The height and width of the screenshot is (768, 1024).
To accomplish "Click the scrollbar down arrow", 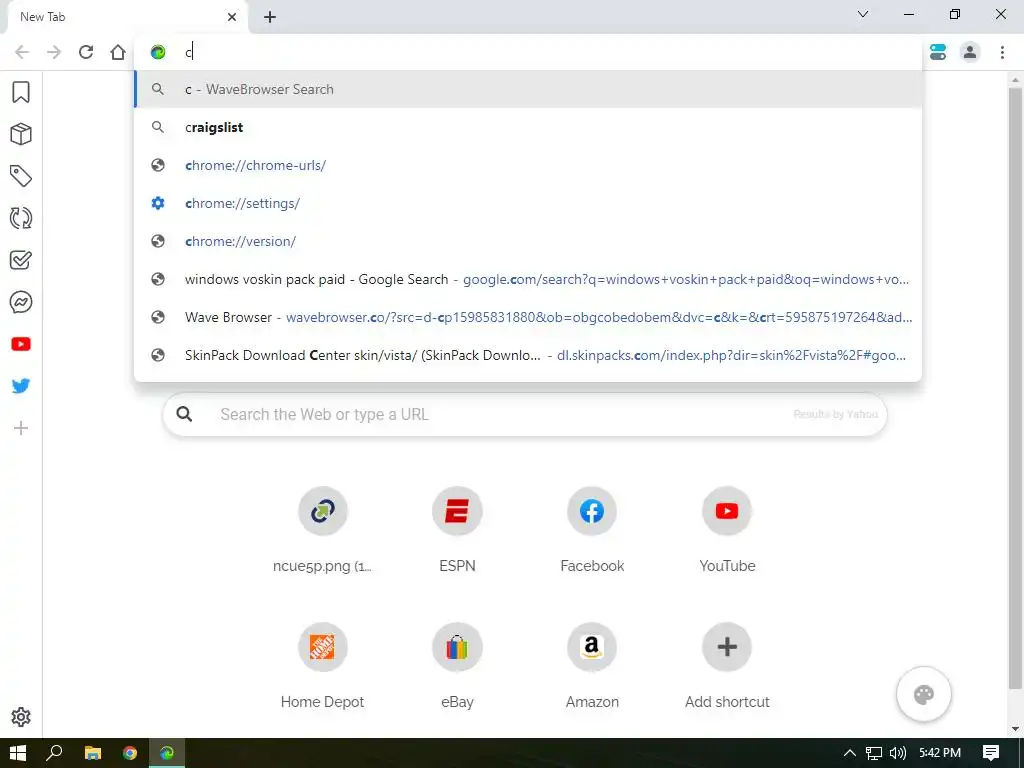I will [x=1015, y=729].
